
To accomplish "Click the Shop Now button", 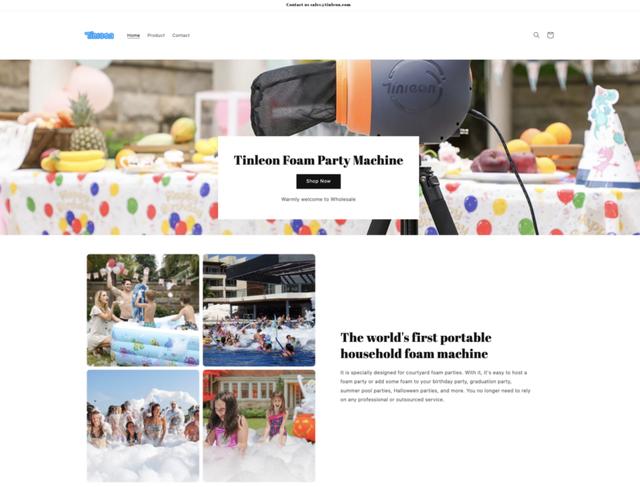I will tap(318, 181).
